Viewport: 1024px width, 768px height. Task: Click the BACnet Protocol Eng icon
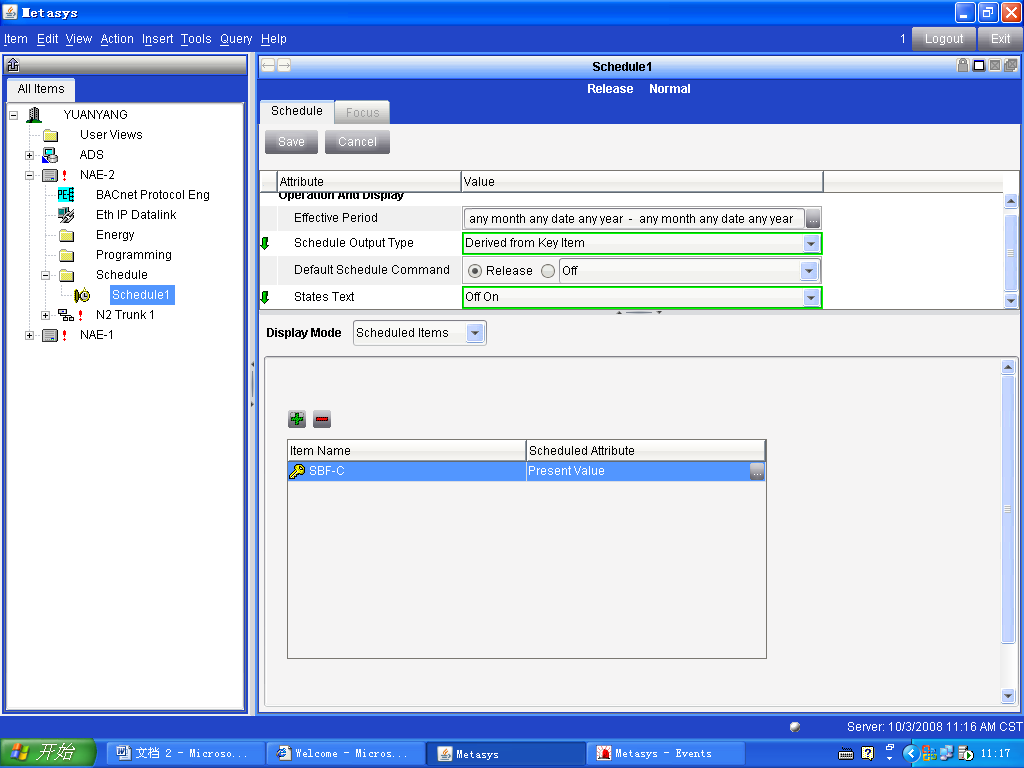coord(66,195)
